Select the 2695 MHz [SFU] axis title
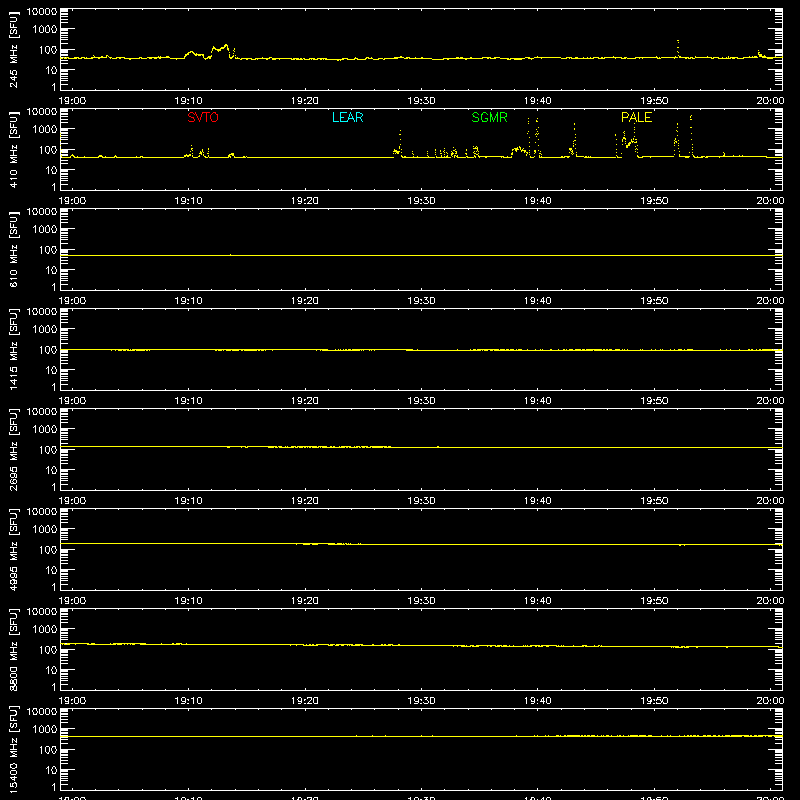The height and width of the screenshot is (800, 800). (14, 450)
